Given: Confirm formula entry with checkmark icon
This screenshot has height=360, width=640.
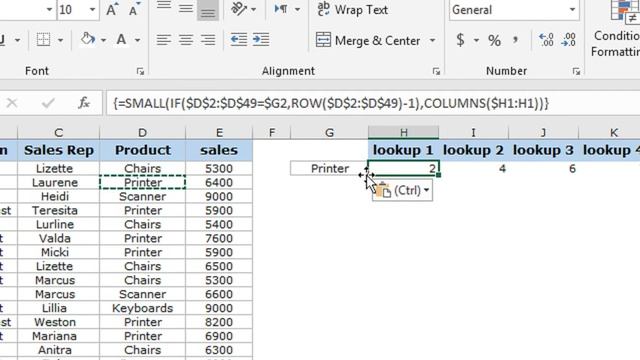Looking at the screenshot, I should pyautogui.click(x=48, y=103).
